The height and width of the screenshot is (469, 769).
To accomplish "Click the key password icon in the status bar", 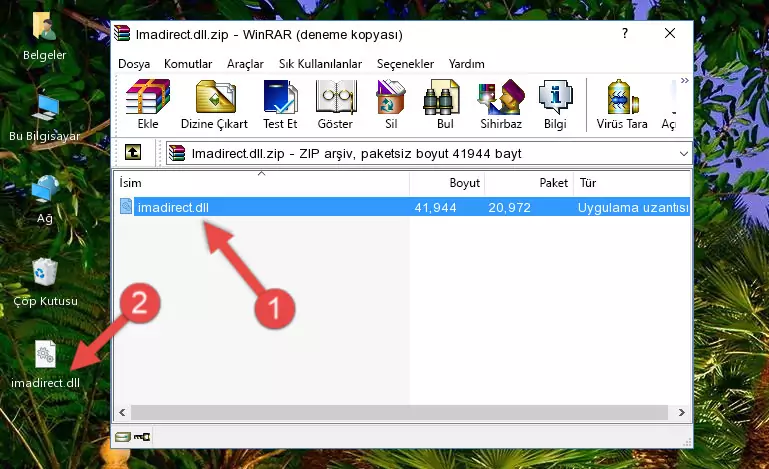I will tap(142, 437).
